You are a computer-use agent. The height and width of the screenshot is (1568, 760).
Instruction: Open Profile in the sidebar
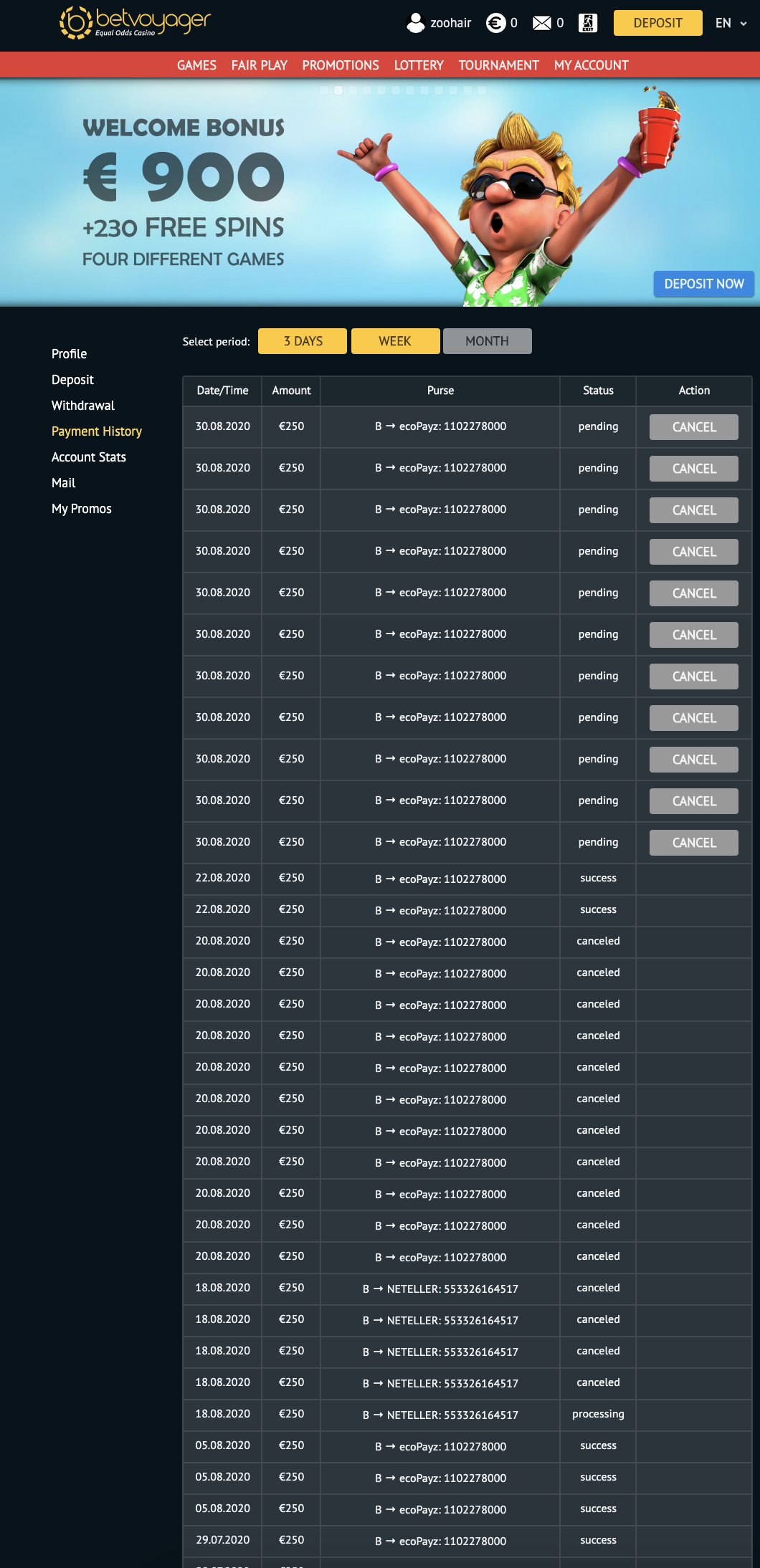tap(69, 354)
